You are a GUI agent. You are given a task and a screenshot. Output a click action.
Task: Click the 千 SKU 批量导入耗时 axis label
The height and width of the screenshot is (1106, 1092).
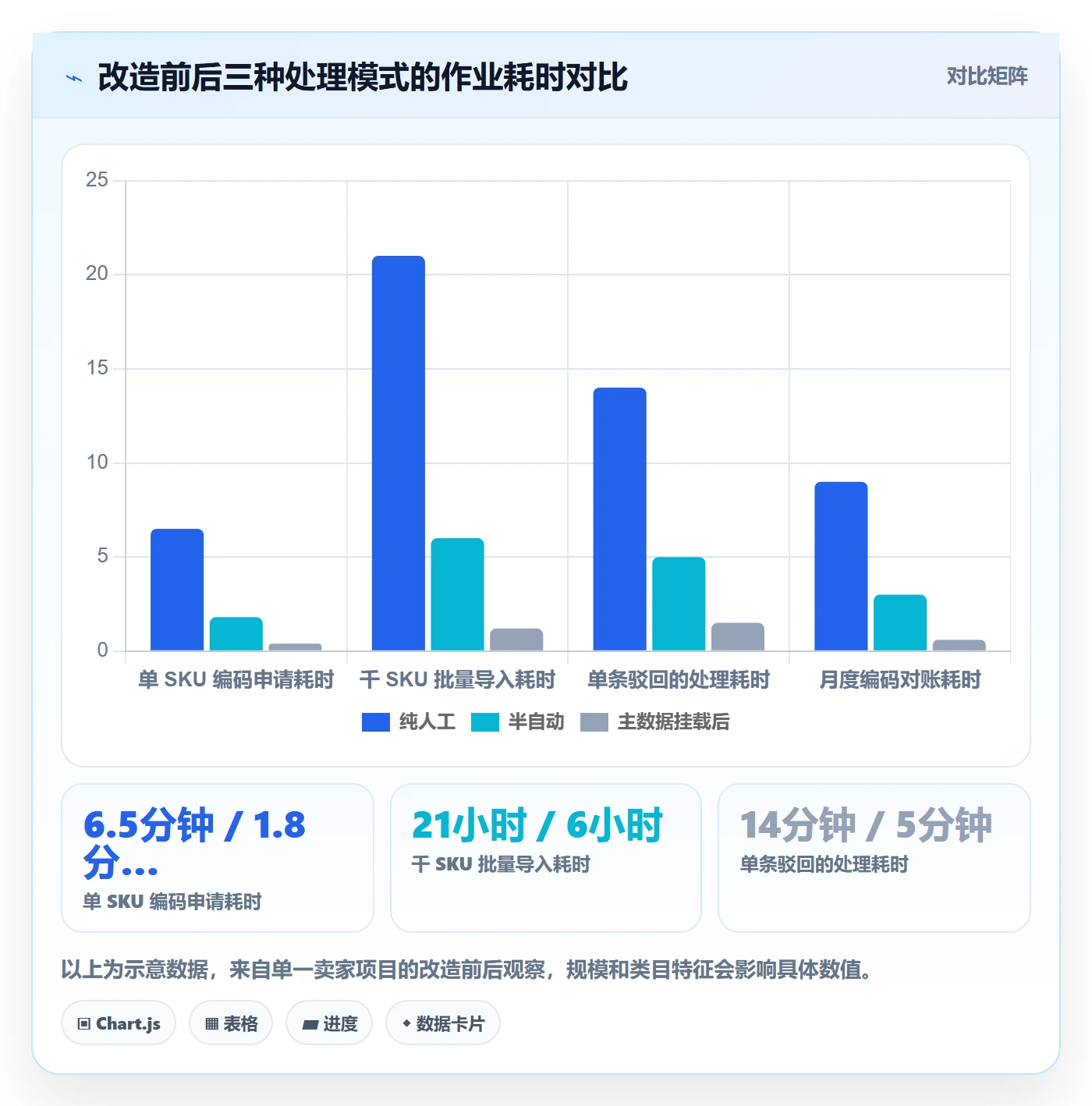(x=458, y=680)
